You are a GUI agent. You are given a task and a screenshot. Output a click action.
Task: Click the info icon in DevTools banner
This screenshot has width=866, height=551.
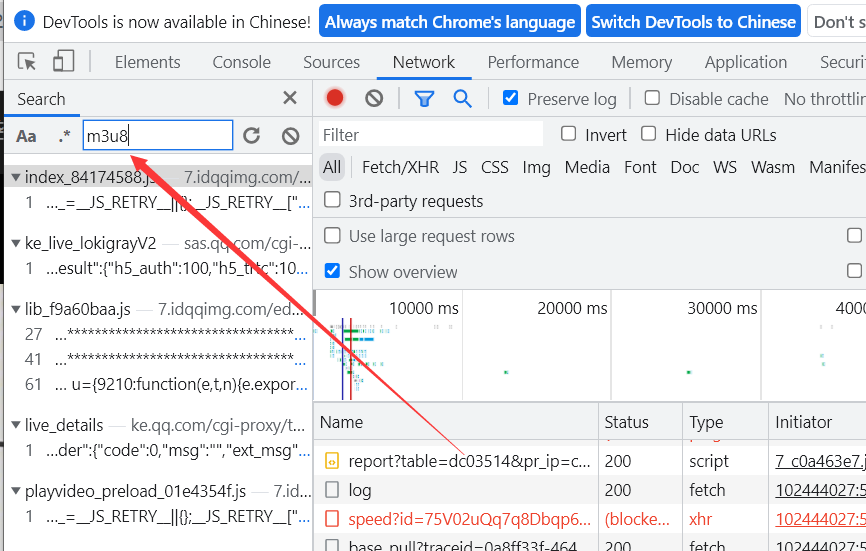(x=24, y=21)
